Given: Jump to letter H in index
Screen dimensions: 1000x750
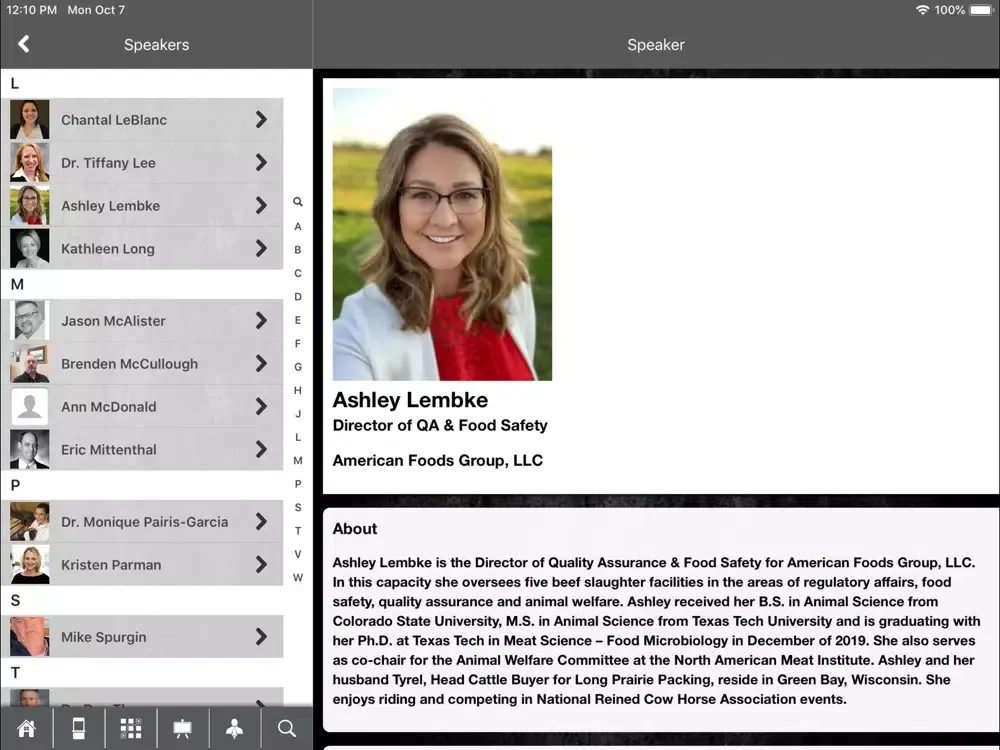Looking at the screenshot, I should [x=298, y=390].
